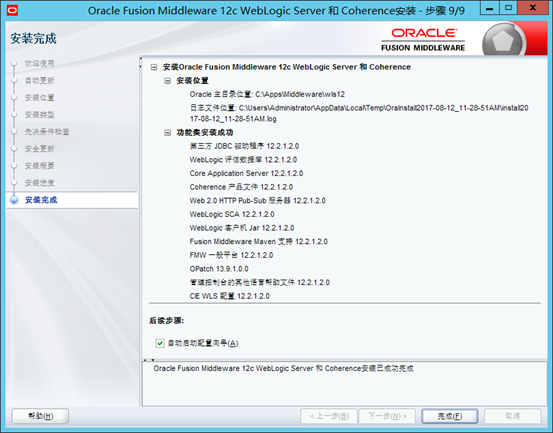Click the 上一步(B) button
The width and height of the screenshot is (553, 433).
coord(329,416)
